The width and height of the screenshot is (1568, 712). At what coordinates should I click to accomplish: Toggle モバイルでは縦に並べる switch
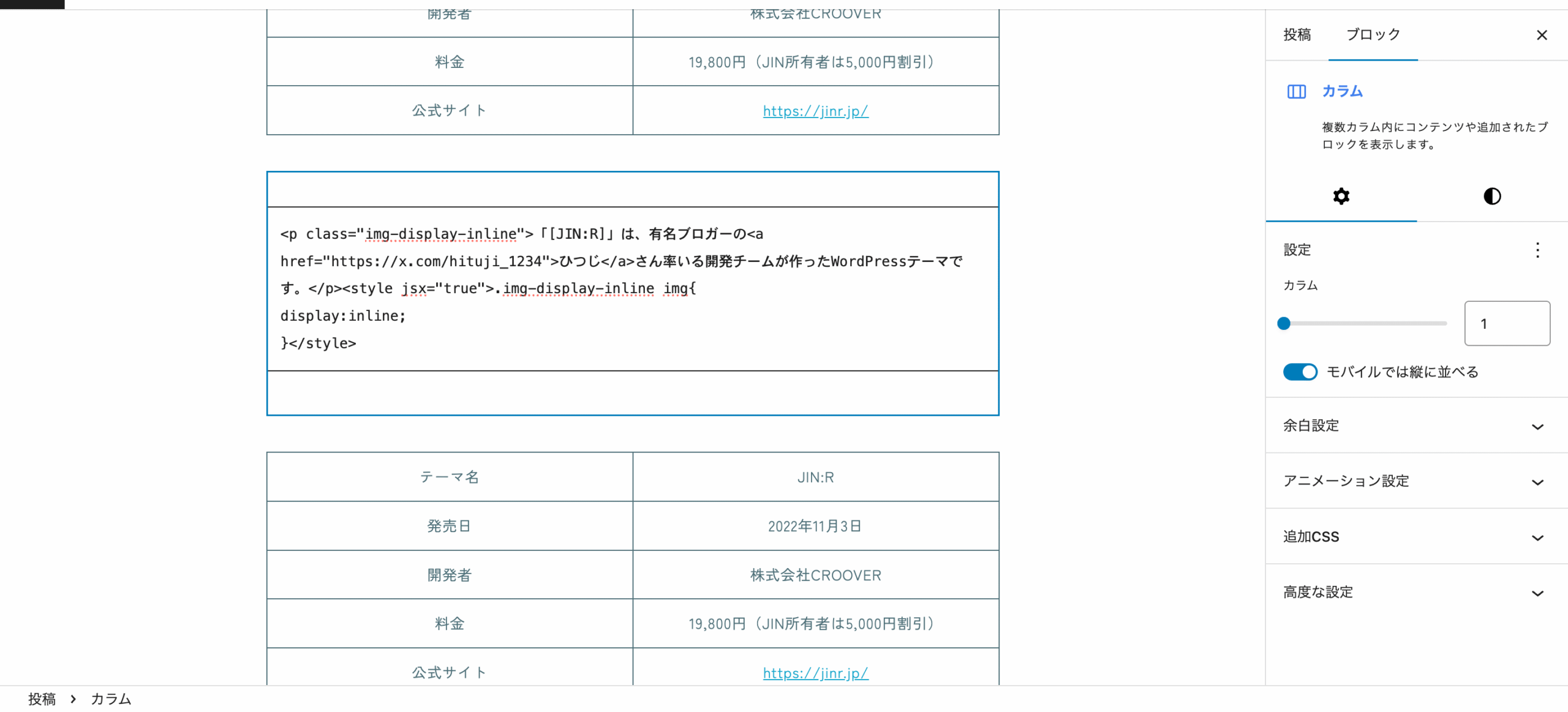(x=1300, y=372)
